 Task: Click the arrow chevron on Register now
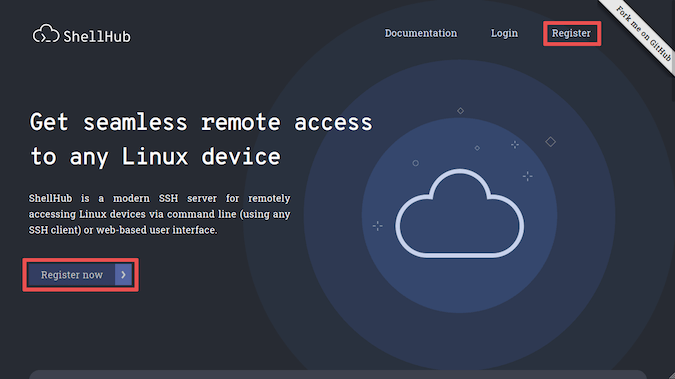[123, 275]
